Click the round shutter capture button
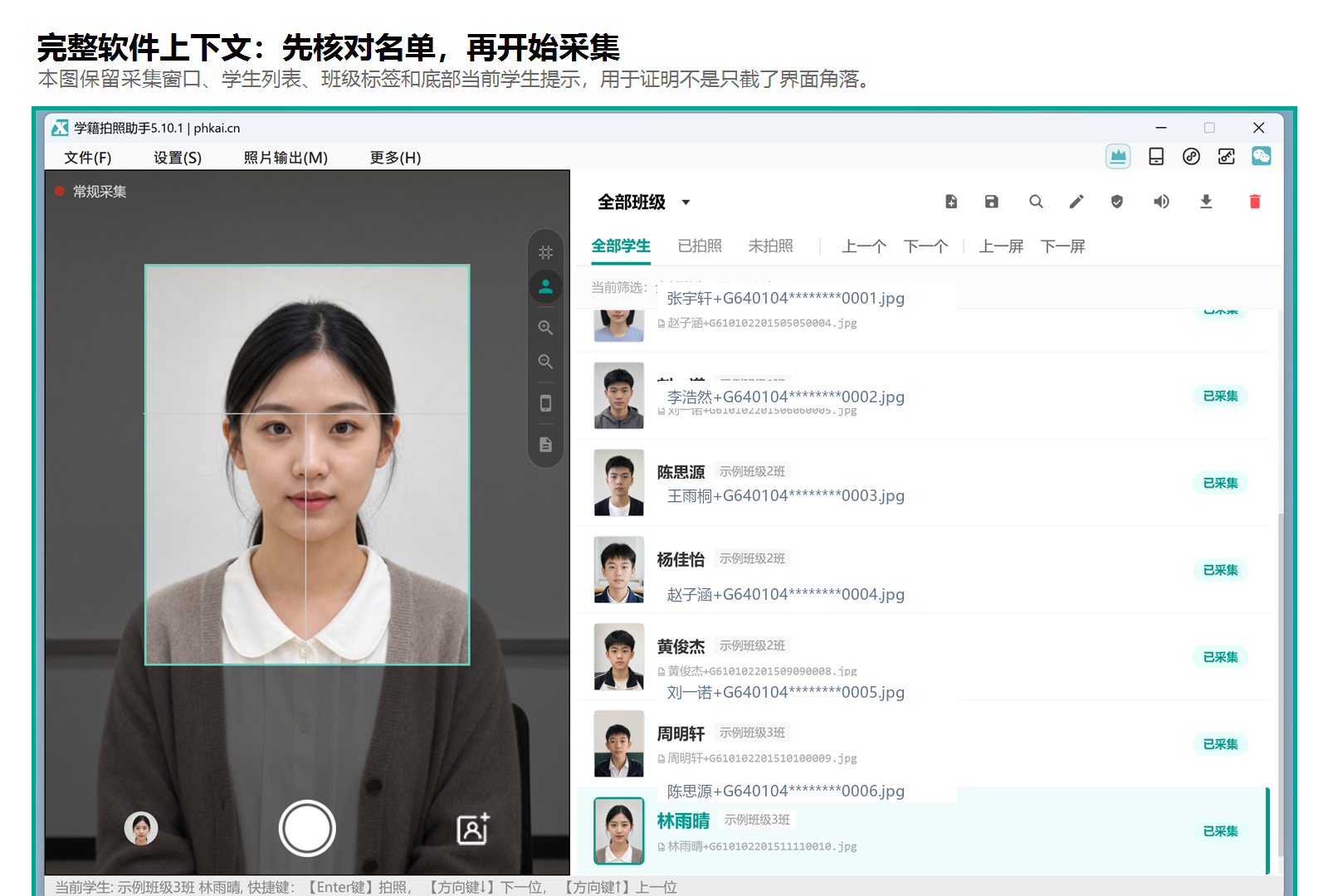1328x896 pixels. point(306,828)
